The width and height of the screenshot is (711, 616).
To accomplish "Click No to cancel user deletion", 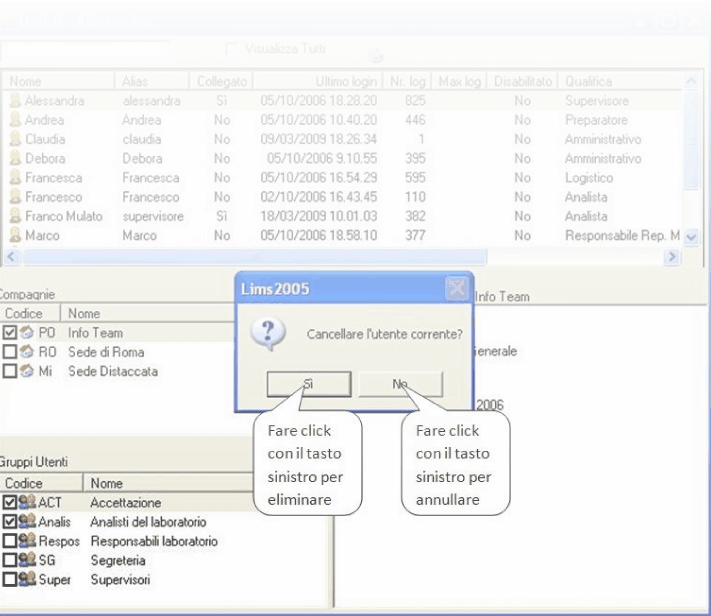I will point(400,384).
